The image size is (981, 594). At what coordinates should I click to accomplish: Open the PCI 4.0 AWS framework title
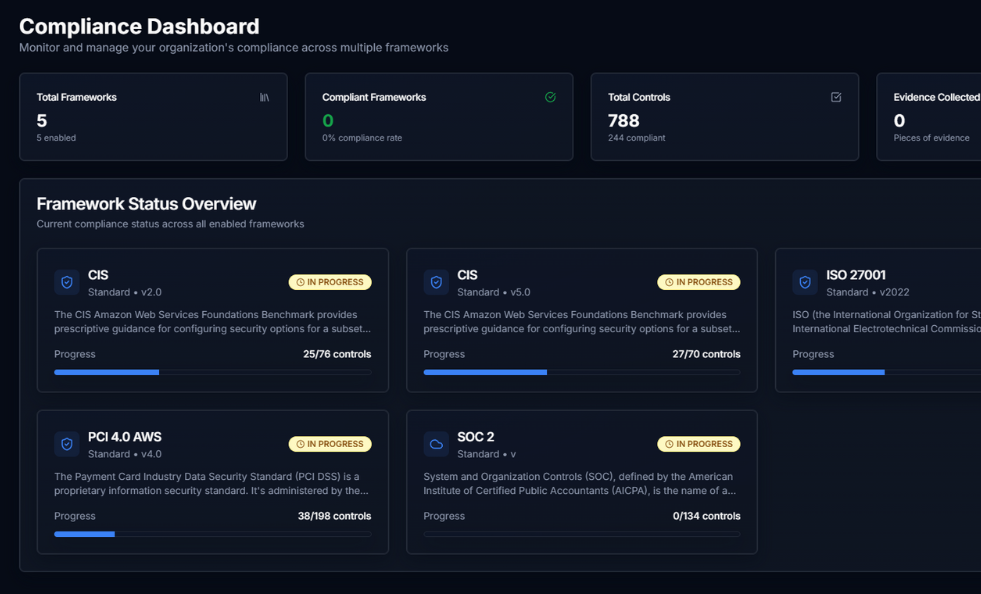(124, 437)
